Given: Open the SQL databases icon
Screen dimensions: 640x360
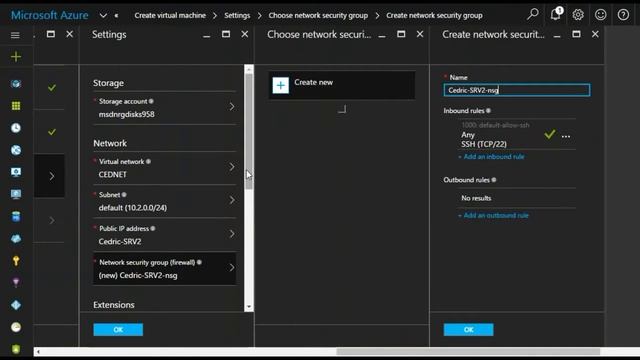Looking at the screenshot, I should click(16, 216).
